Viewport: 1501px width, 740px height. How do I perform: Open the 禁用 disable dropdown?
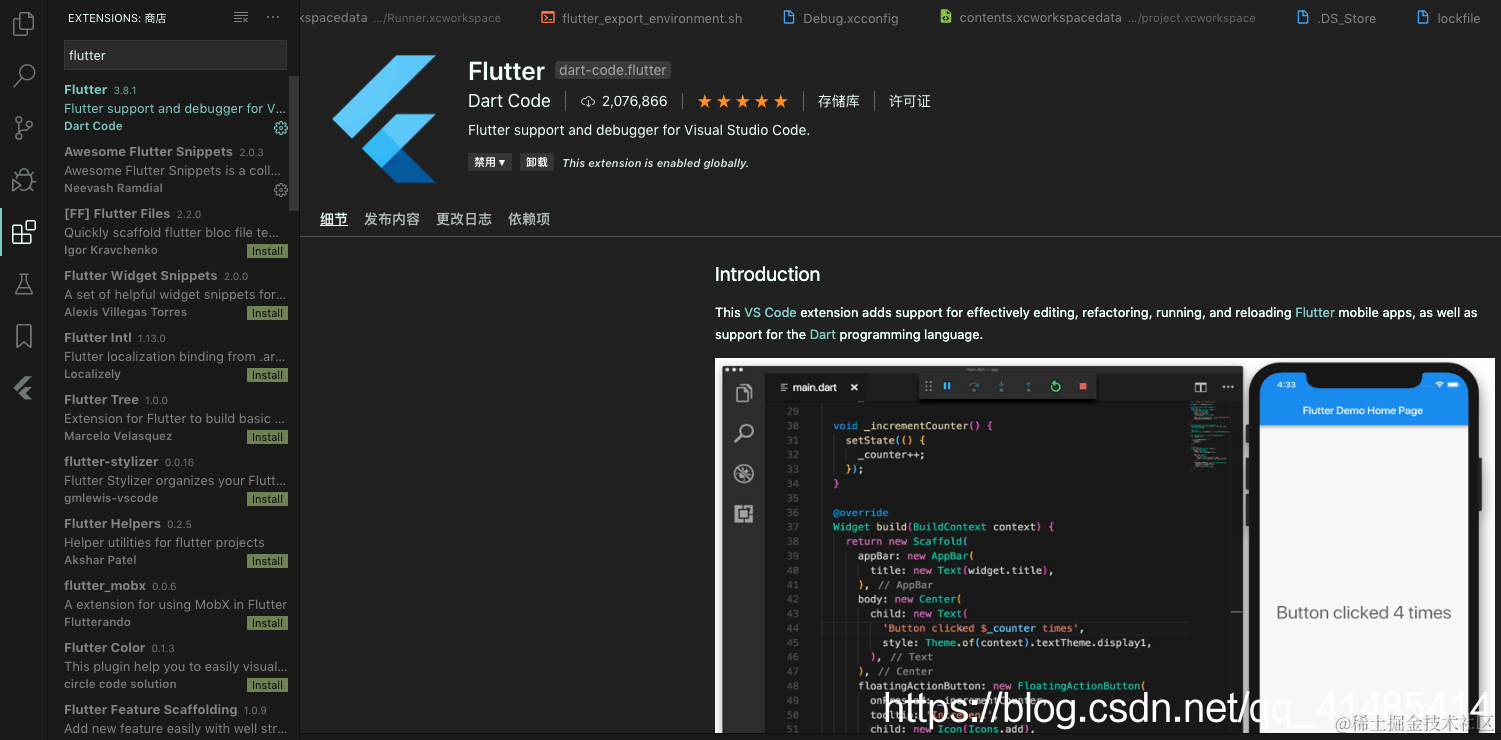(x=490, y=162)
